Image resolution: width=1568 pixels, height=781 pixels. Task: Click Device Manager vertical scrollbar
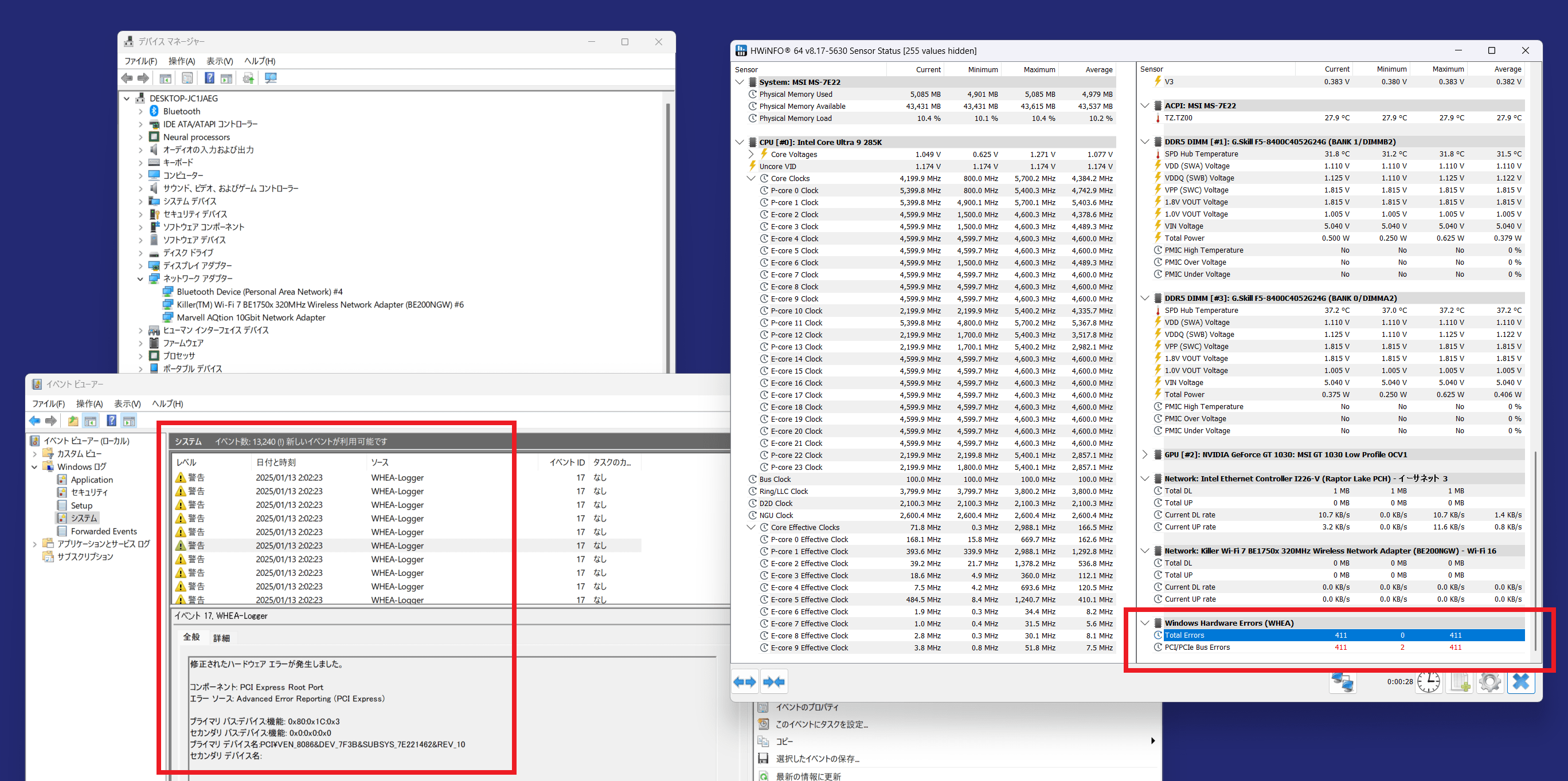[668, 237]
